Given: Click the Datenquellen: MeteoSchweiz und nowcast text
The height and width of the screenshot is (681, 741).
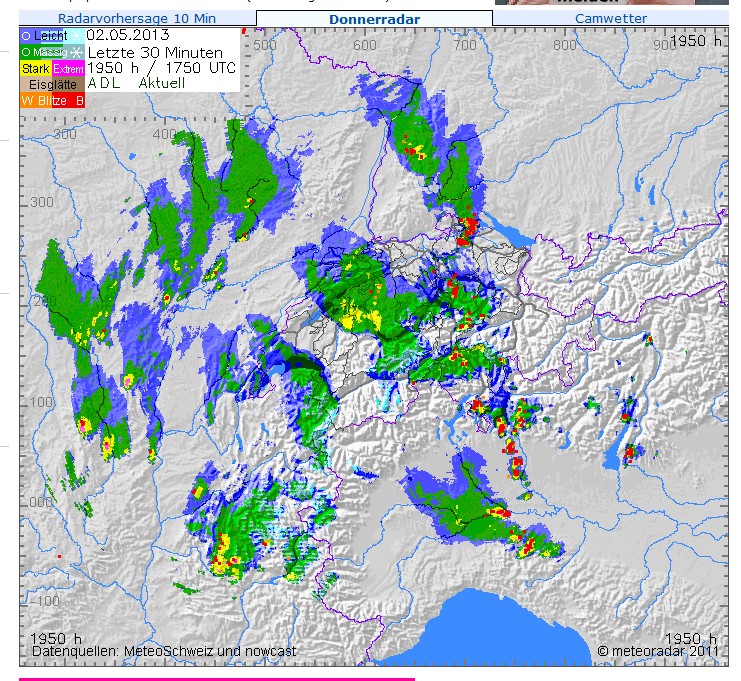Looking at the screenshot, I should click(164, 651).
